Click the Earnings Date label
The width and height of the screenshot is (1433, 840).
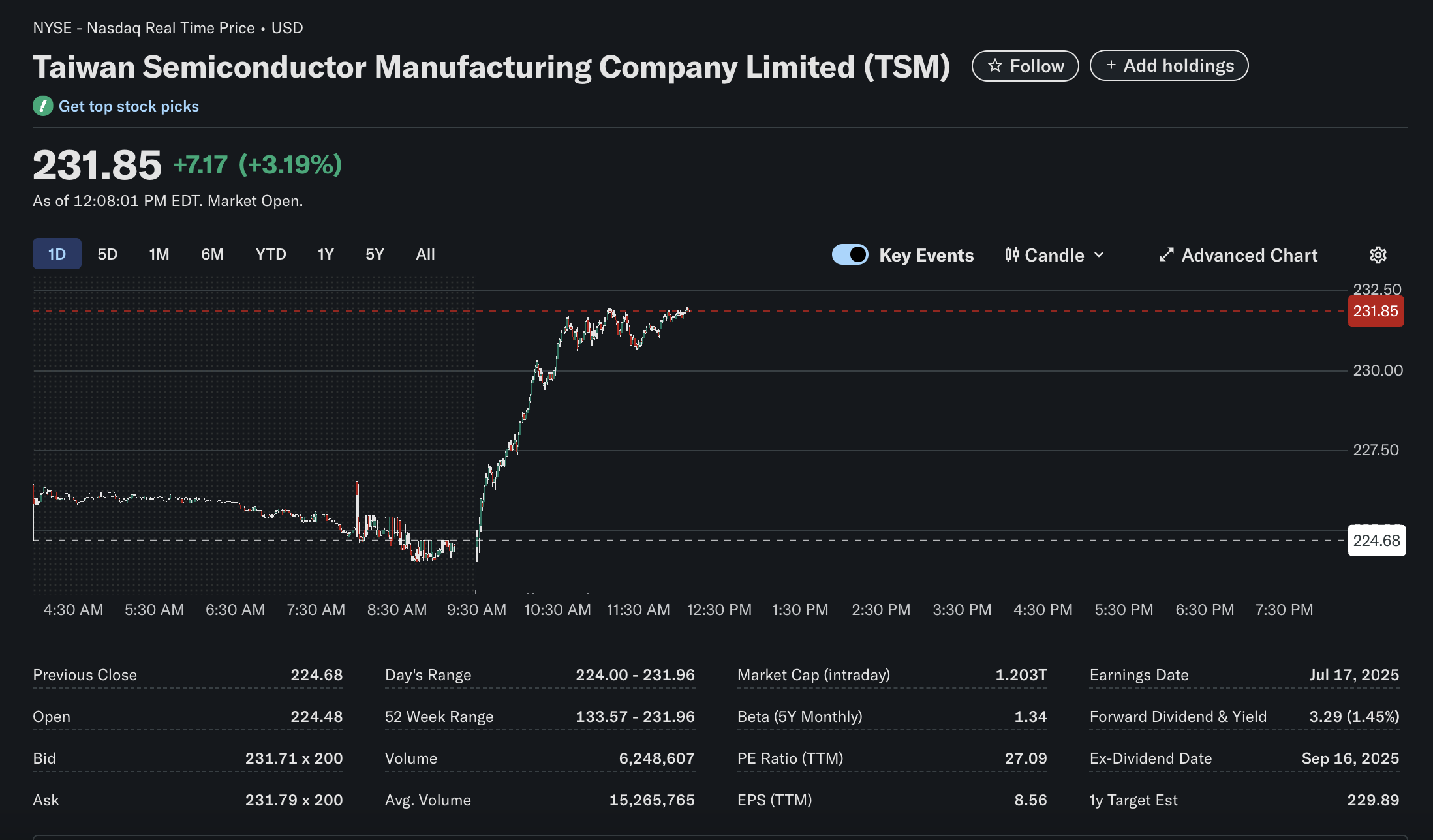point(1139,675)
